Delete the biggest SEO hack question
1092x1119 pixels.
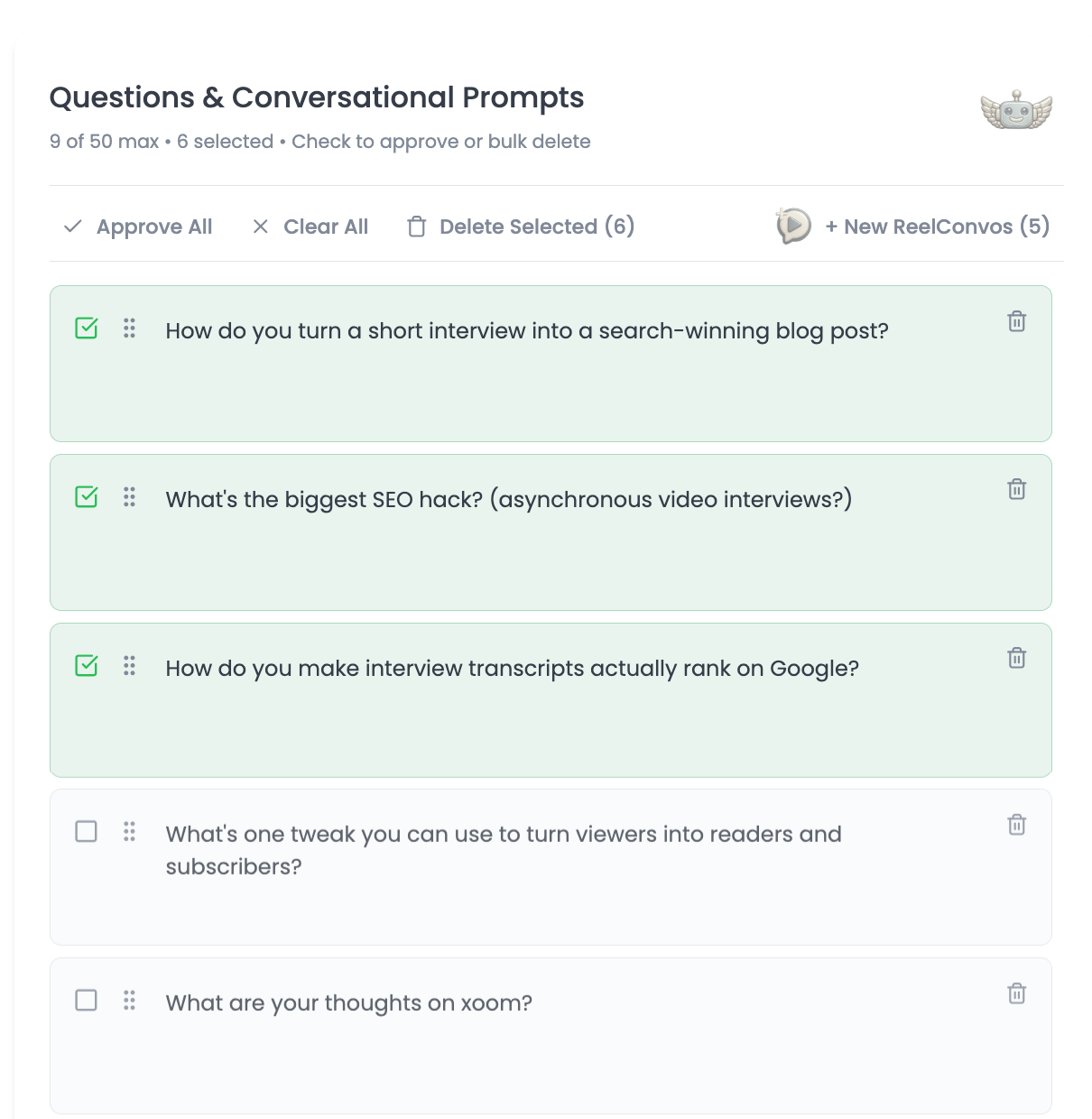tap(1016, 489)
